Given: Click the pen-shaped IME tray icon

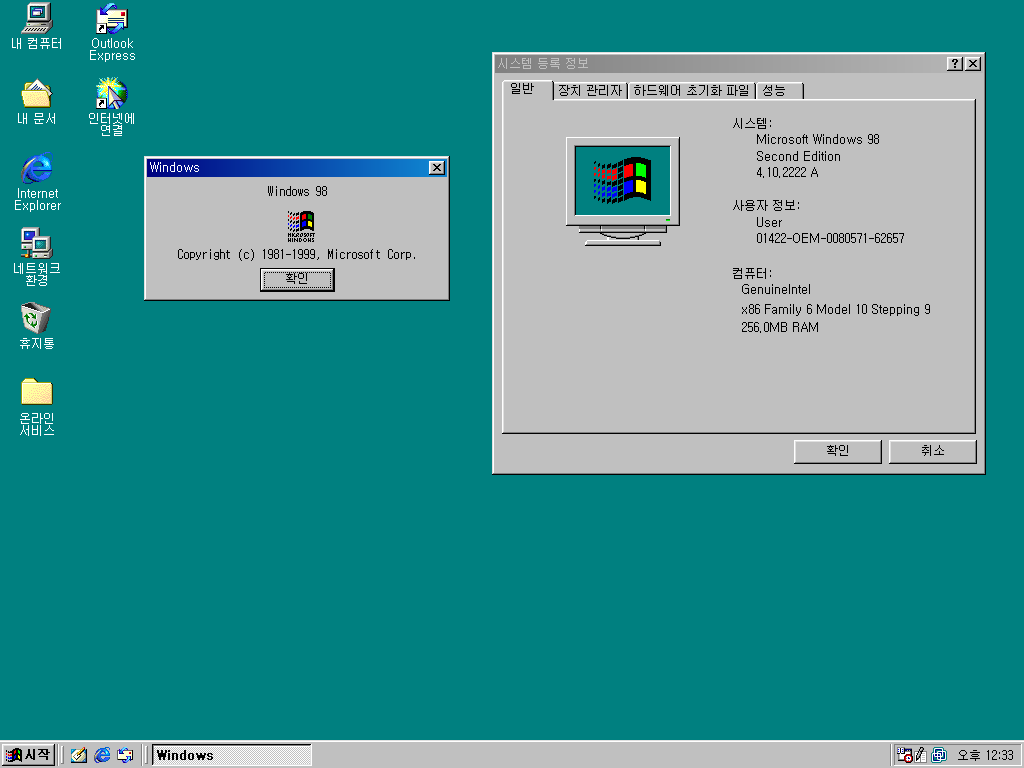Looking at the screenshot, I should [x=921, y=755].
